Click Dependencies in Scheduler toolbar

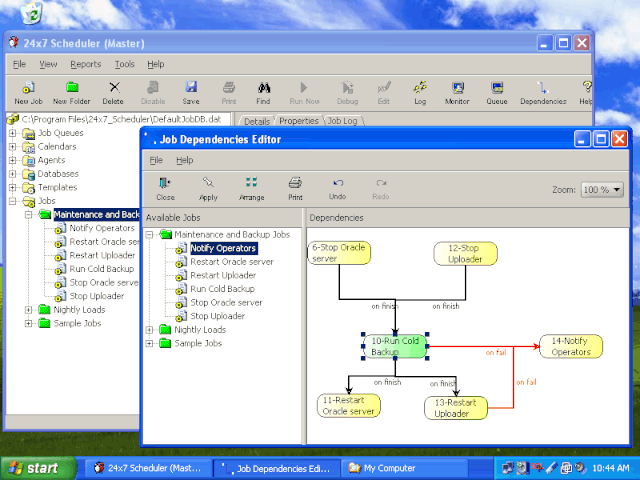(x=543, y=93)
